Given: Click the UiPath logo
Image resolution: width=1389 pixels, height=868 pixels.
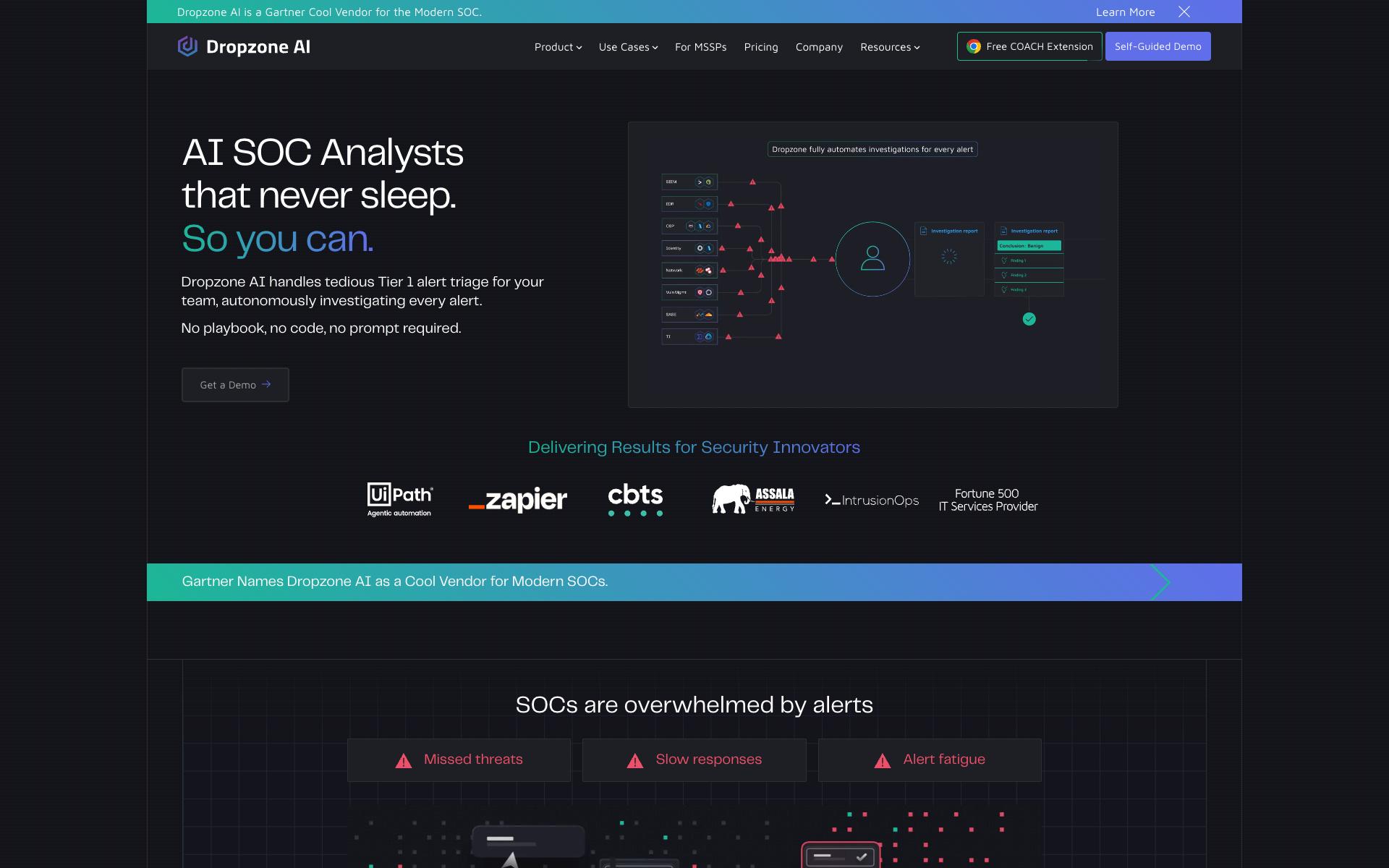Looking at the screenshot, I should 399,500.
